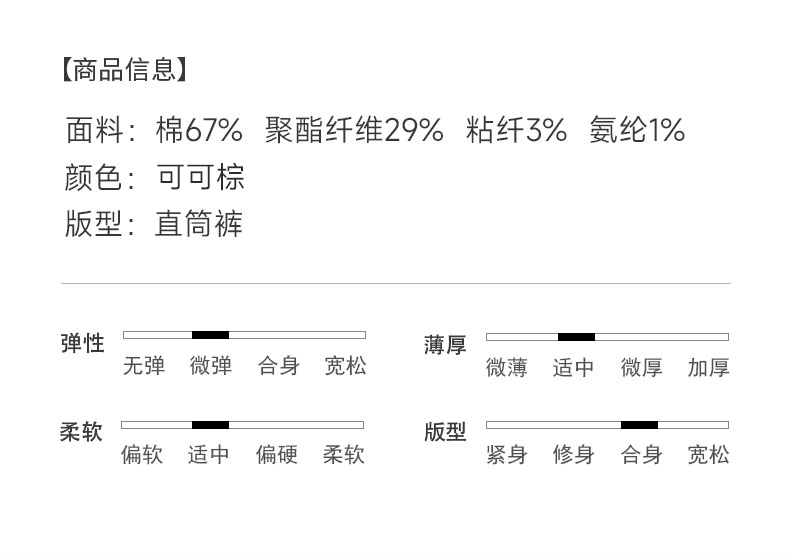
Task: Click the 直筒裤 style value
Action: 199,223
